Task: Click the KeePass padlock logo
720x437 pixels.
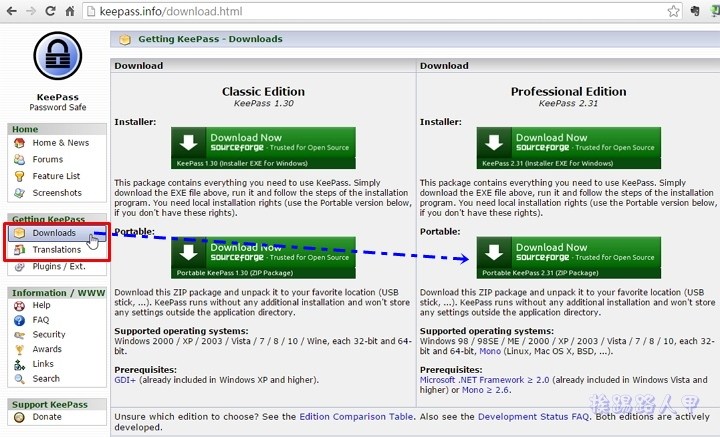Action: tap(58, 56)
